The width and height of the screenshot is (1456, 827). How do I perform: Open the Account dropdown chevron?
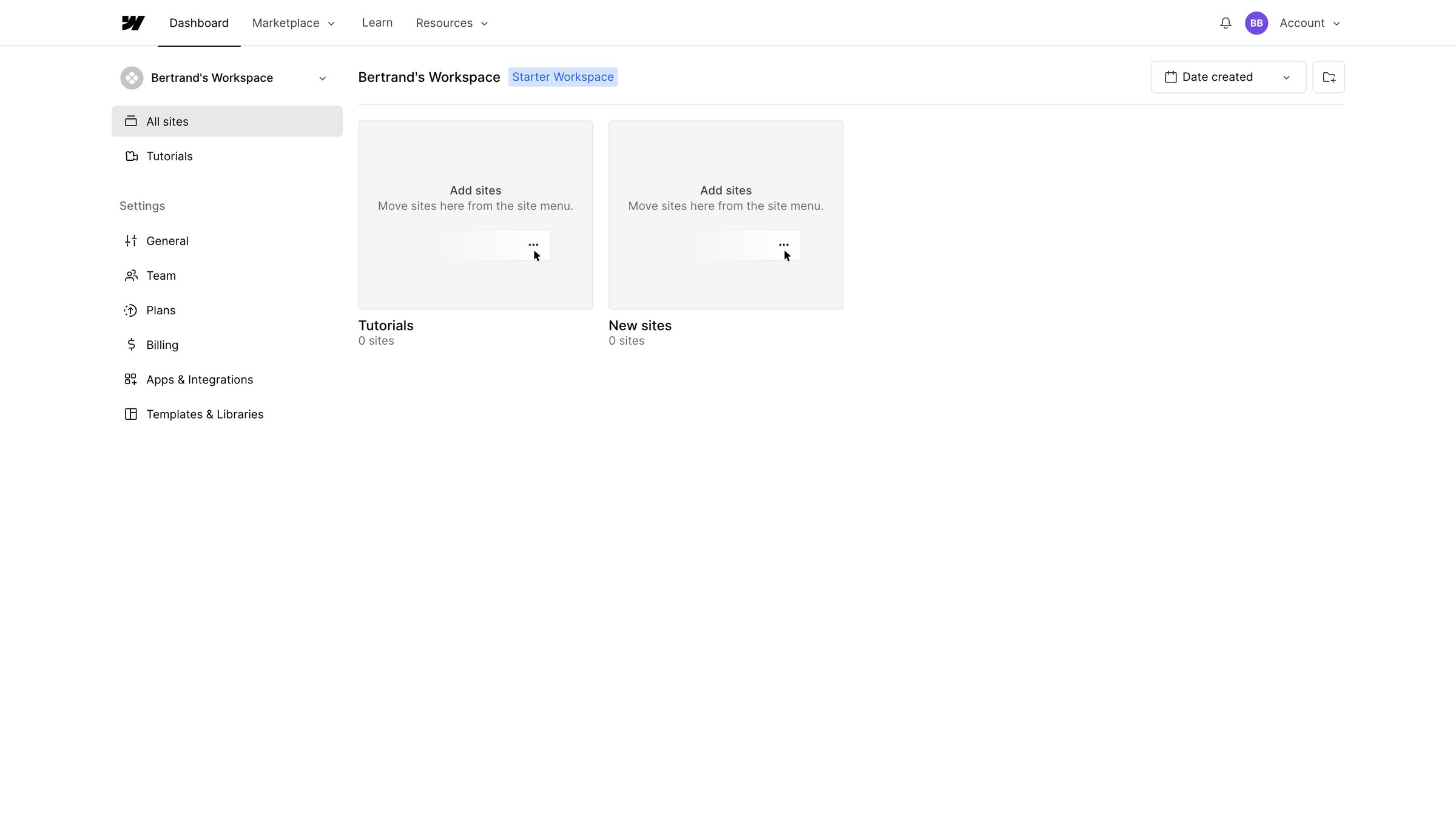tap(1336, 24)
